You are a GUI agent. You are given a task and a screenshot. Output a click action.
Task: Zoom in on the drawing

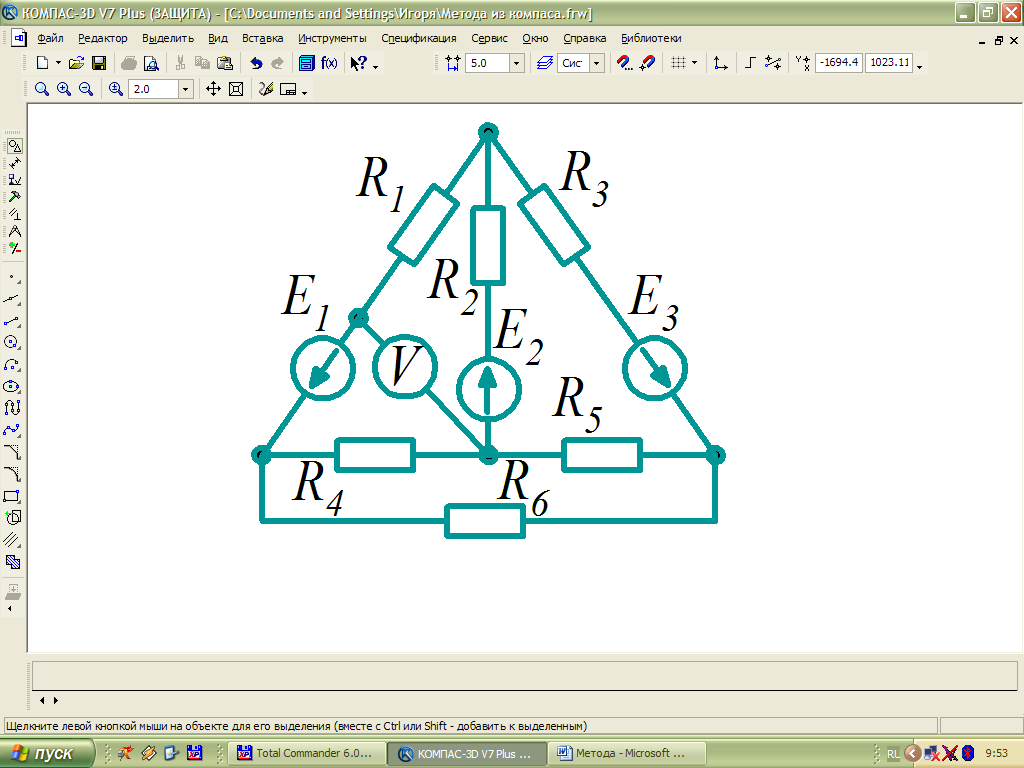(x=64, y=89)
